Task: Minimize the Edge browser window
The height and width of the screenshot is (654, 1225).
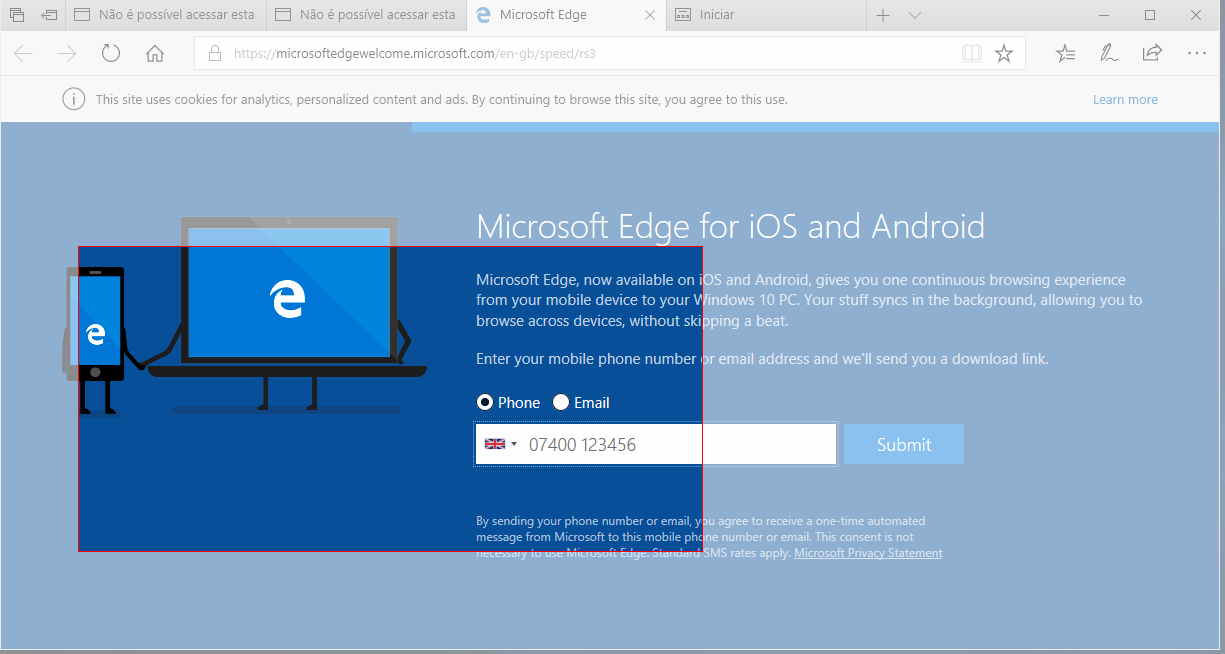Action: click(1103, 15)
